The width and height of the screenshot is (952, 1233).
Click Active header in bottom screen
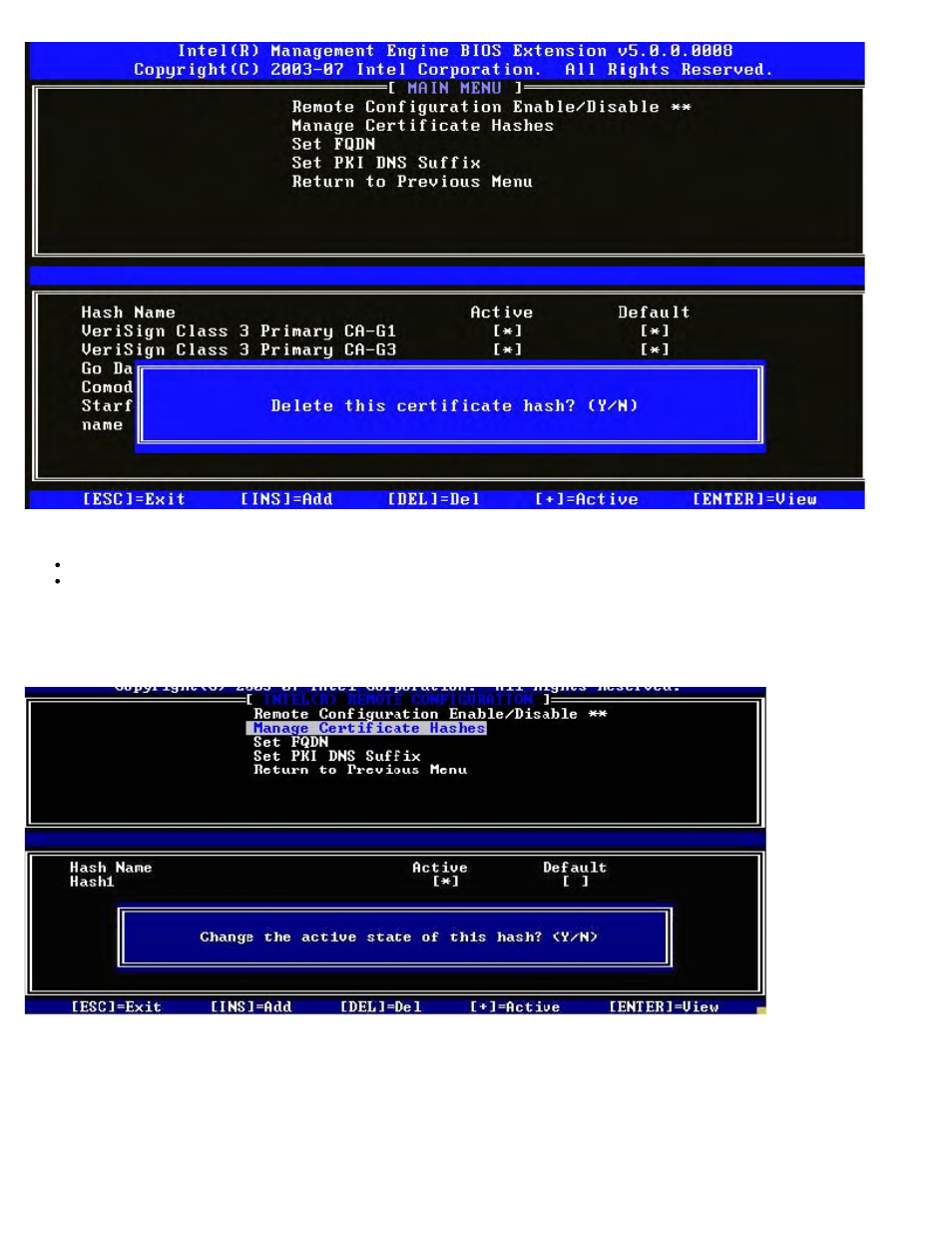click(439, 868)
